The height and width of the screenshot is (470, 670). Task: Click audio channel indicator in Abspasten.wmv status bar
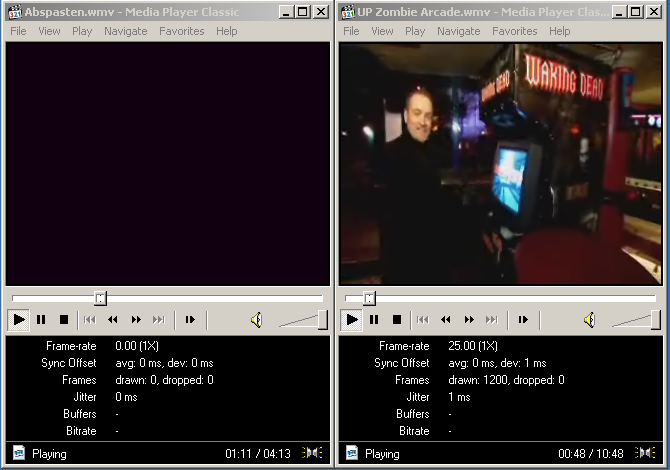pyautogui.click(x=312, y=452)
